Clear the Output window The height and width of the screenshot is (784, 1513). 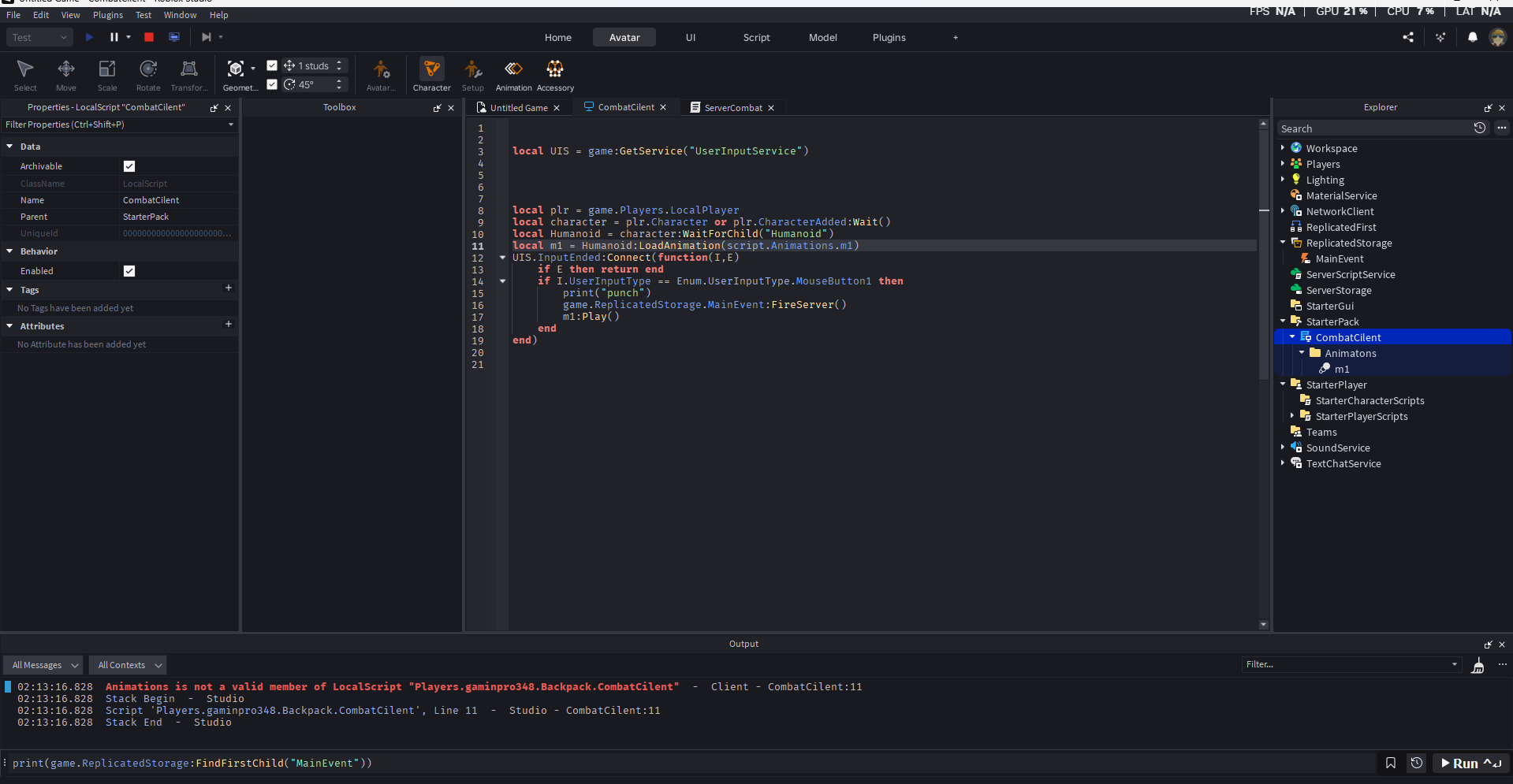click(x=1478, y=666)
